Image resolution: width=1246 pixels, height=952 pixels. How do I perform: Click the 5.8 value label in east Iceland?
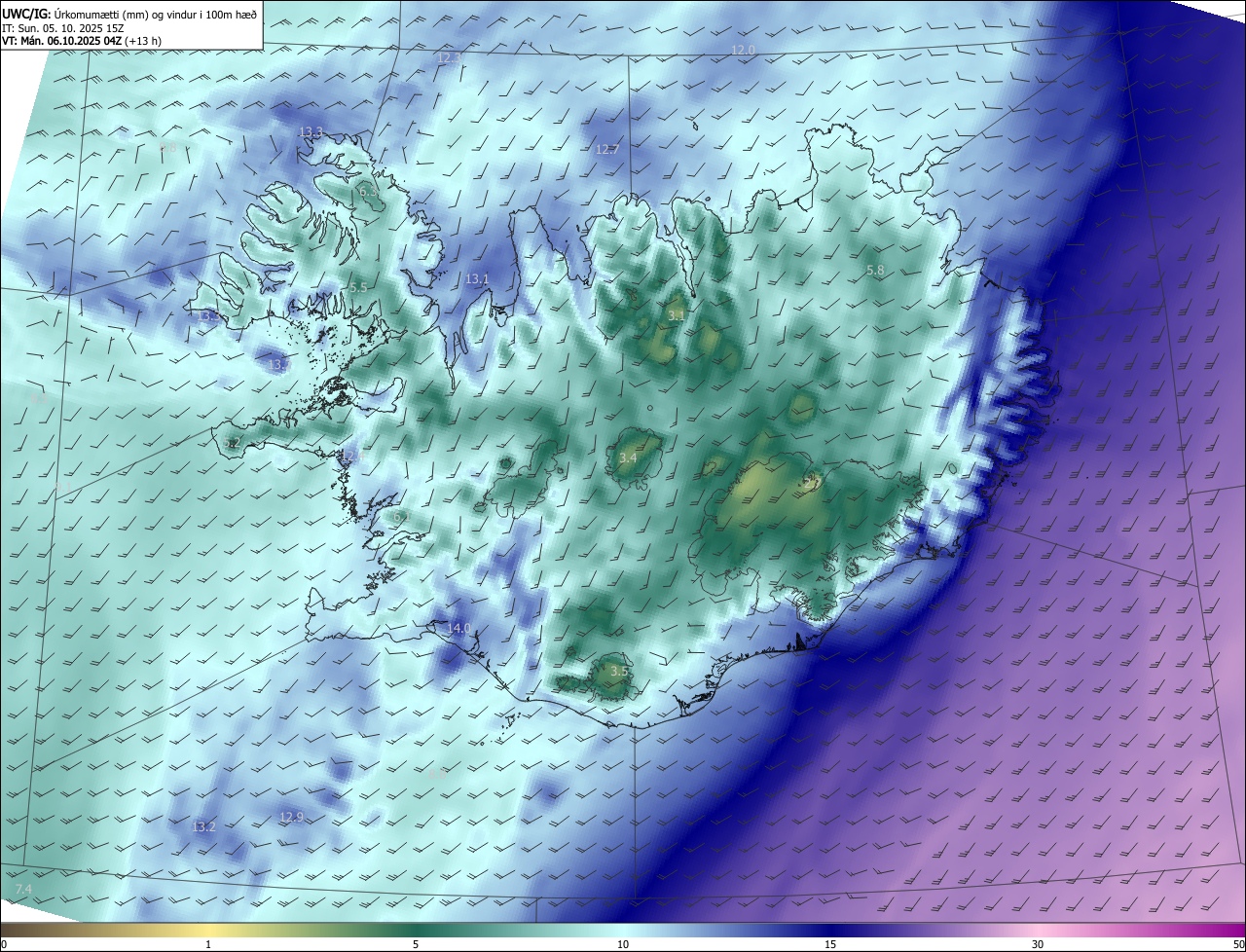[875, 270]
